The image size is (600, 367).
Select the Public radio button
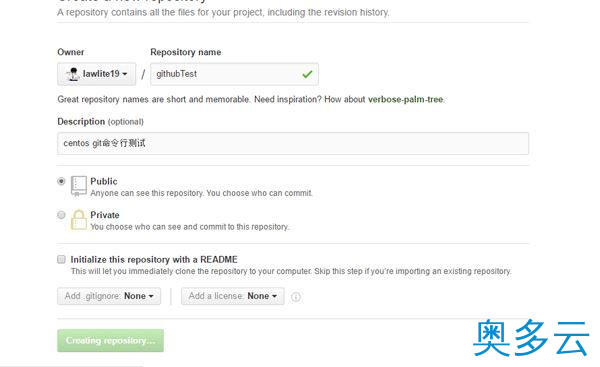coord(61,181)
